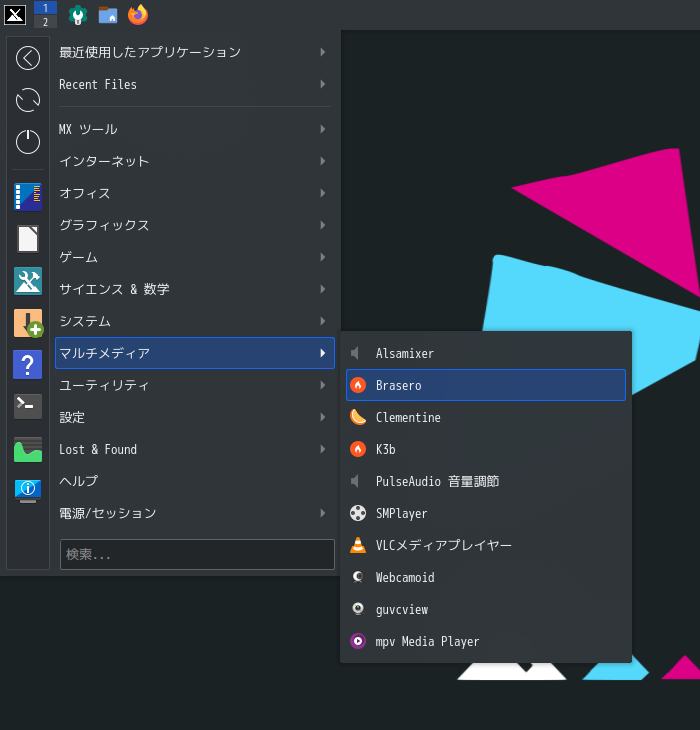Viewport: 700px width, 730px height.
Task: Click the 検索 search field
Action: [x=197, y=554]
